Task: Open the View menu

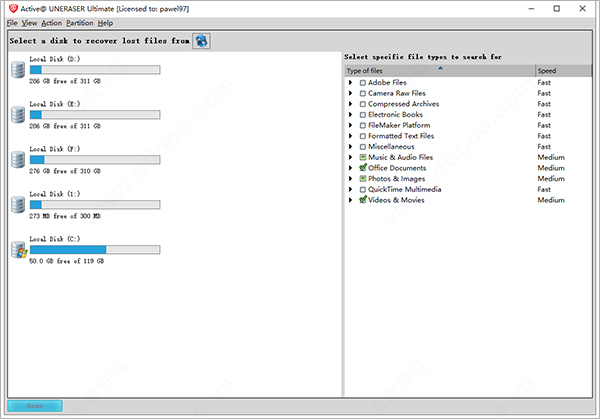Action: coord(29,23)
